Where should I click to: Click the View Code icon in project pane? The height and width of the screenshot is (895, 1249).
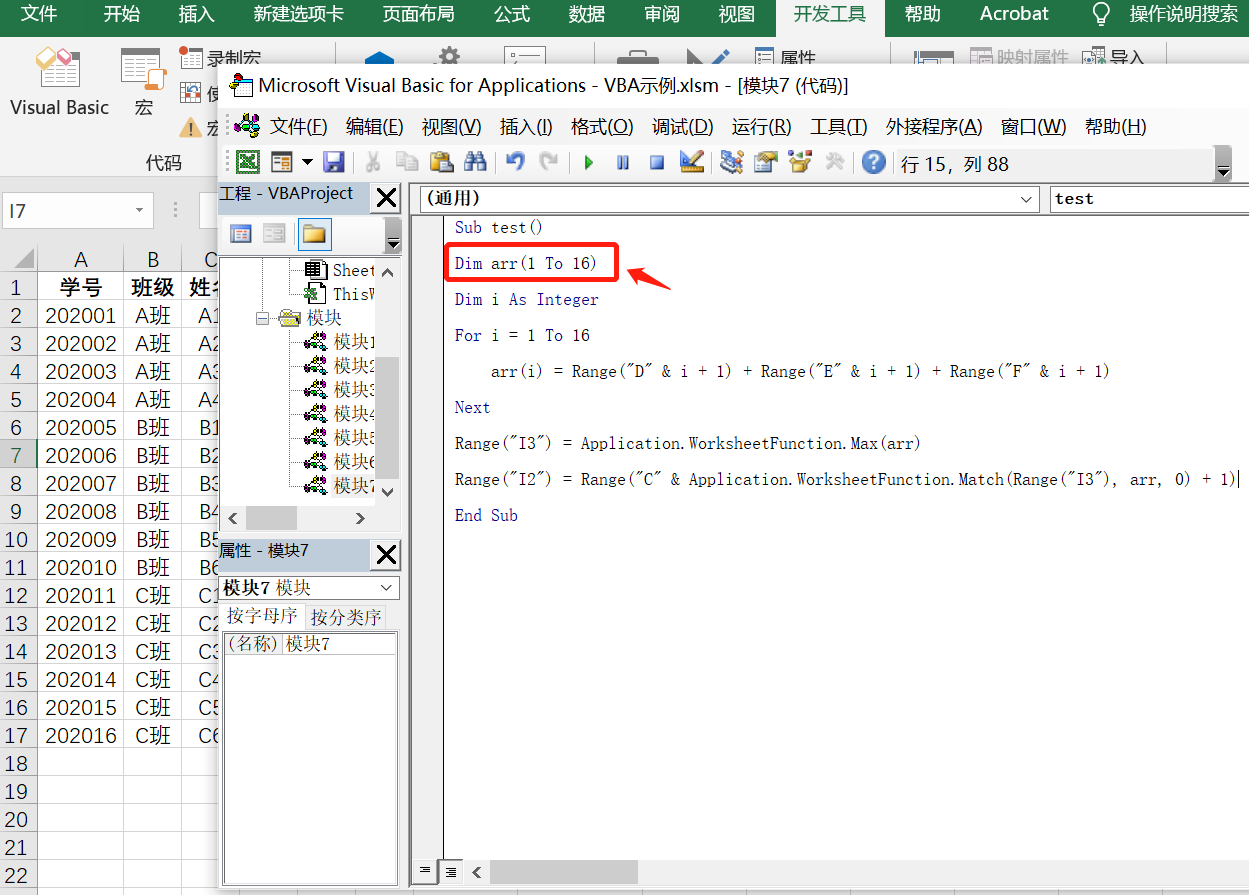click(x=241, y=234)
